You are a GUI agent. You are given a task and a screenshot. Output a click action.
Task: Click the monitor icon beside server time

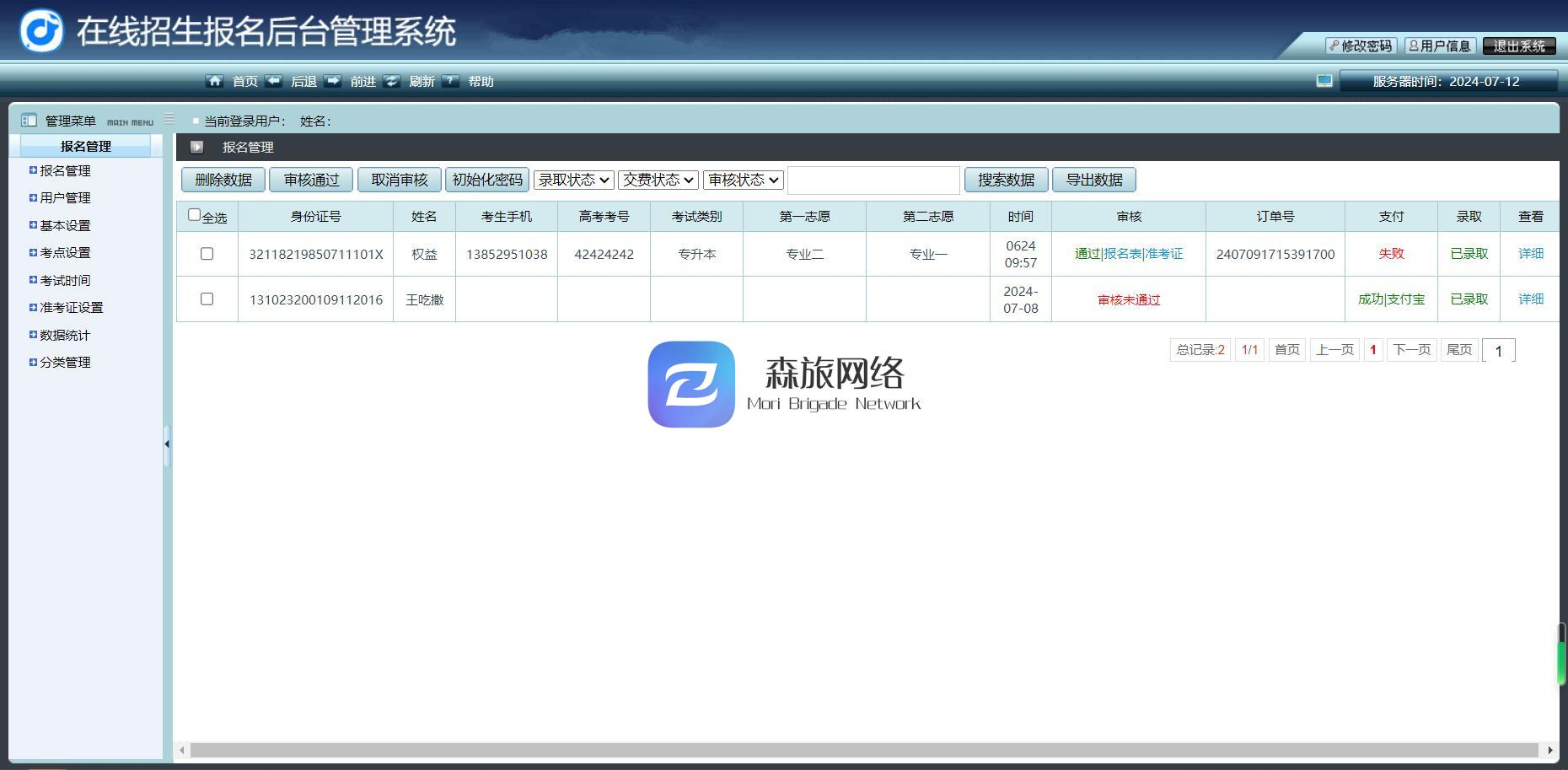1324,81
